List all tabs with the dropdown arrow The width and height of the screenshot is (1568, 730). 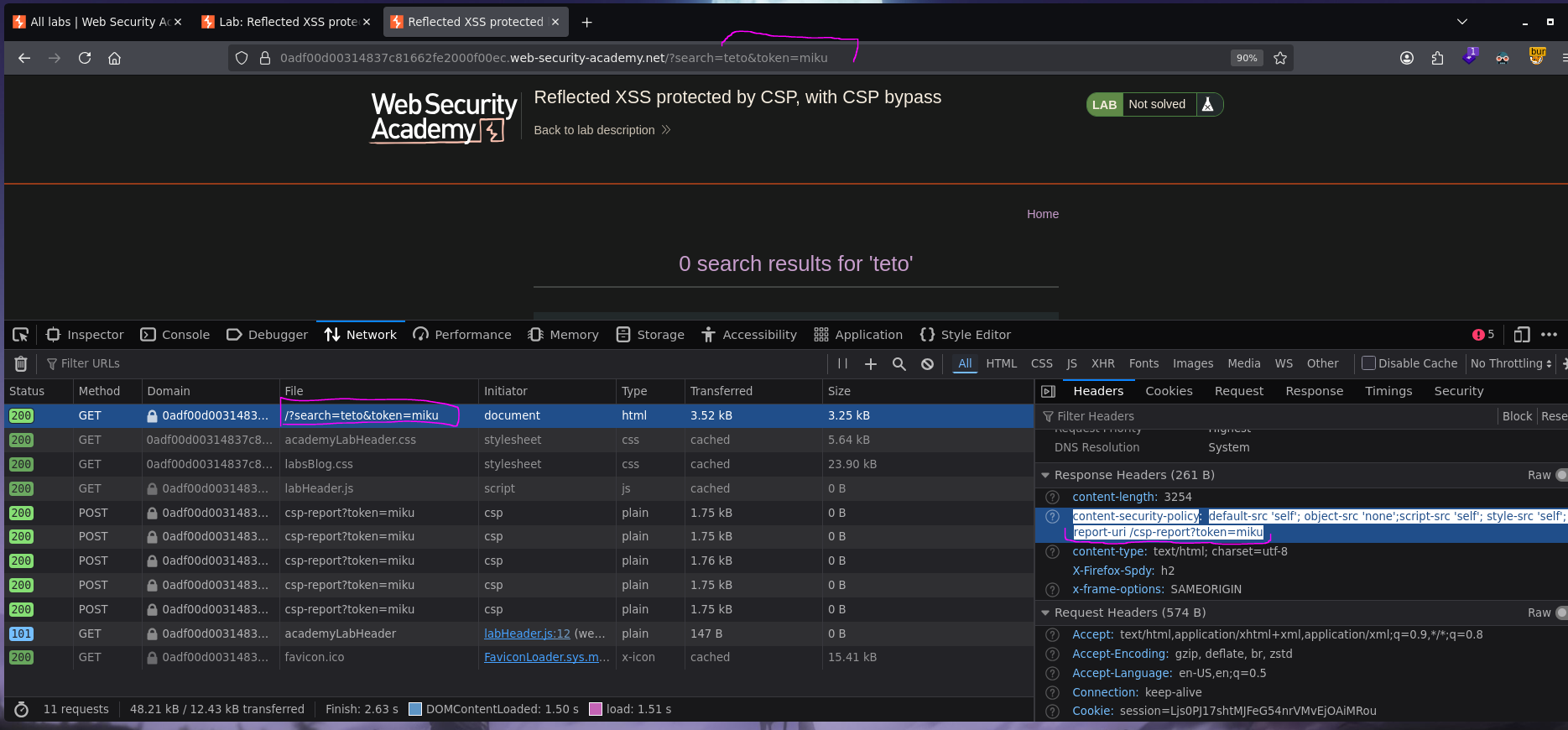tap(1462, 22)
